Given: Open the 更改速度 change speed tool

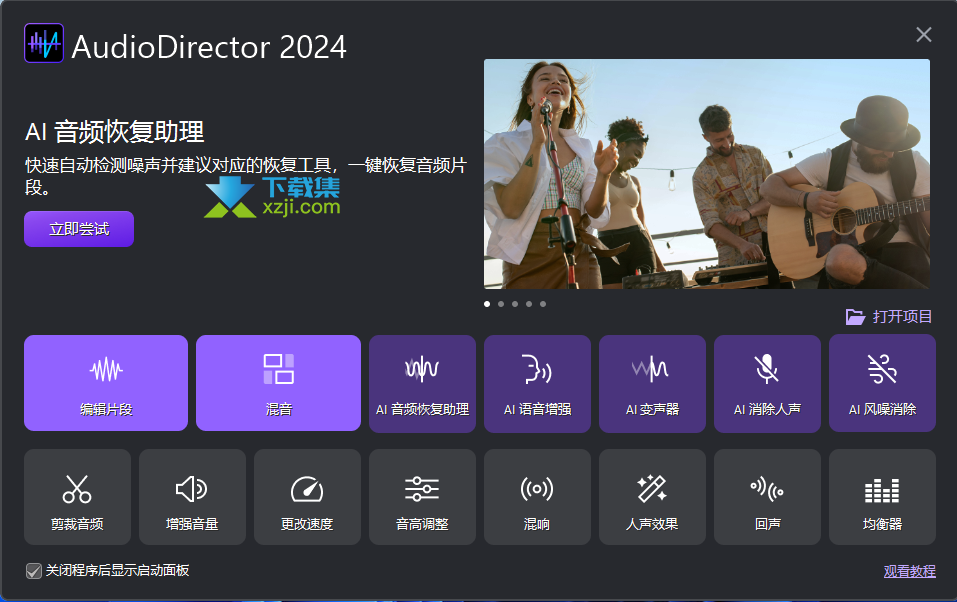Looking at the screenshot, I should coord(307,497).
